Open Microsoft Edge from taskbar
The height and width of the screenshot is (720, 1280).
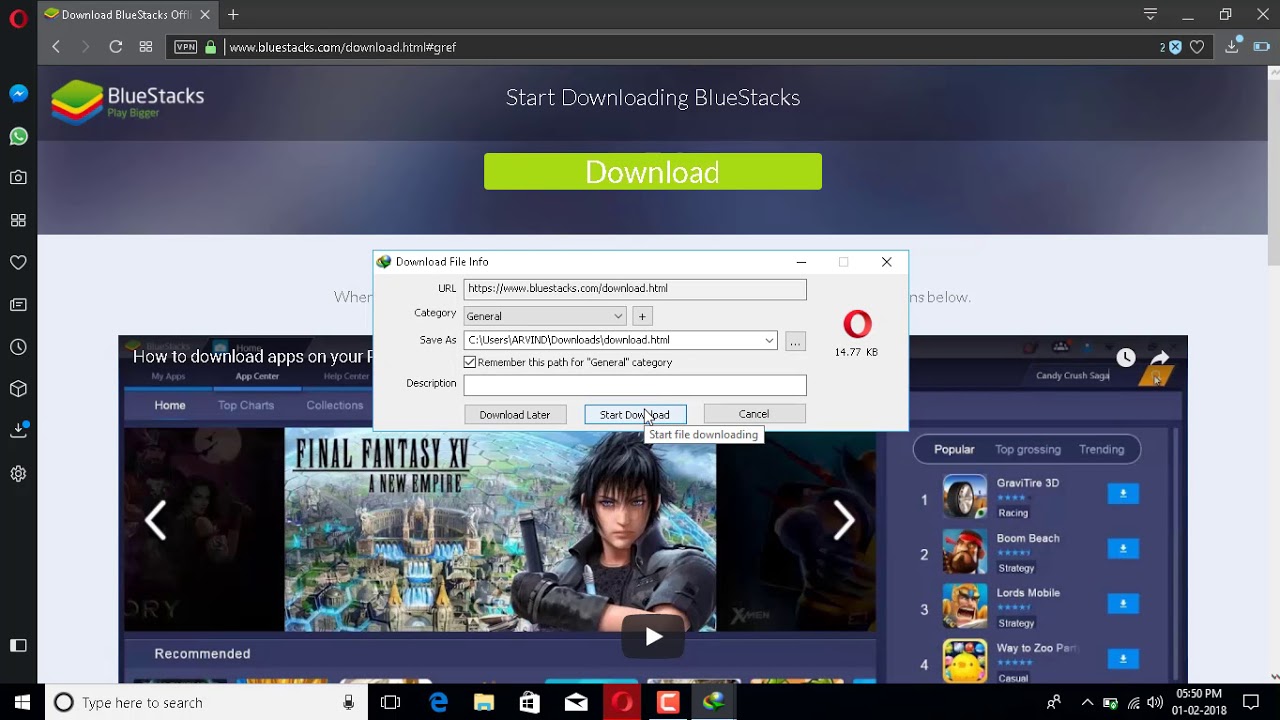pyautogui.click(x=438, y=702)
